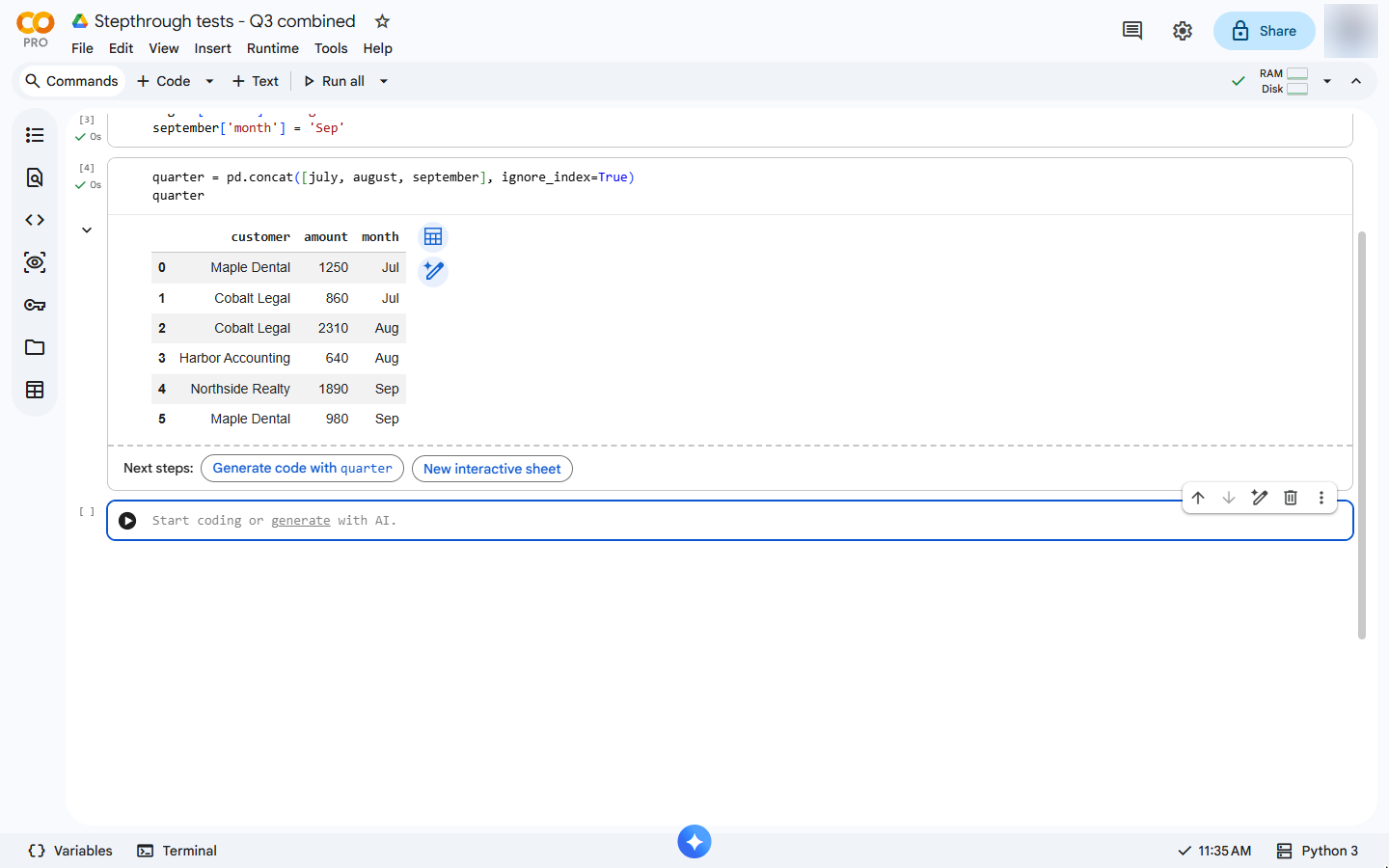Open the Gemini sparkle button at bottom
The height and width of the screenshot is (868, 1389).
pos(694,842)
